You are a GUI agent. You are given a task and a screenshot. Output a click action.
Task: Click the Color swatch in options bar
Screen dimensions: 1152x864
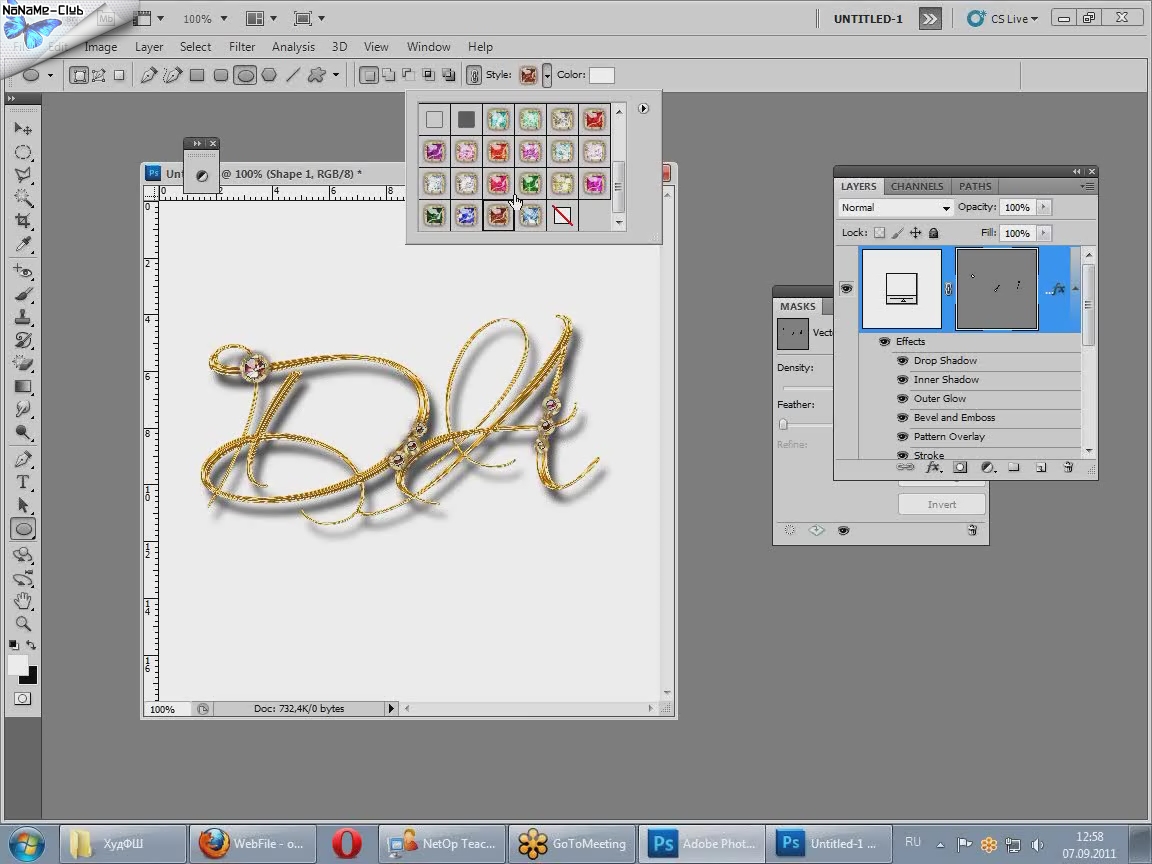(601, 75)
